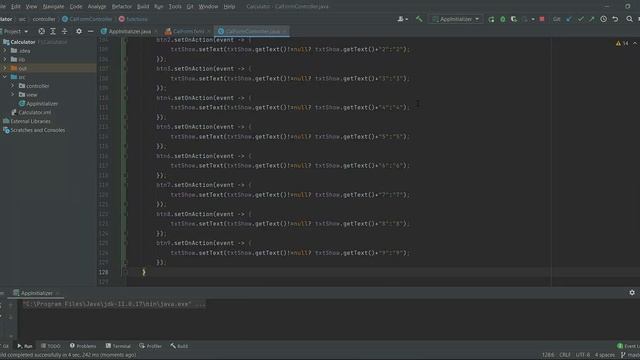Start debugging with the green bug icon
Screen dimensions: 640x360
click(x=503, y=19)
